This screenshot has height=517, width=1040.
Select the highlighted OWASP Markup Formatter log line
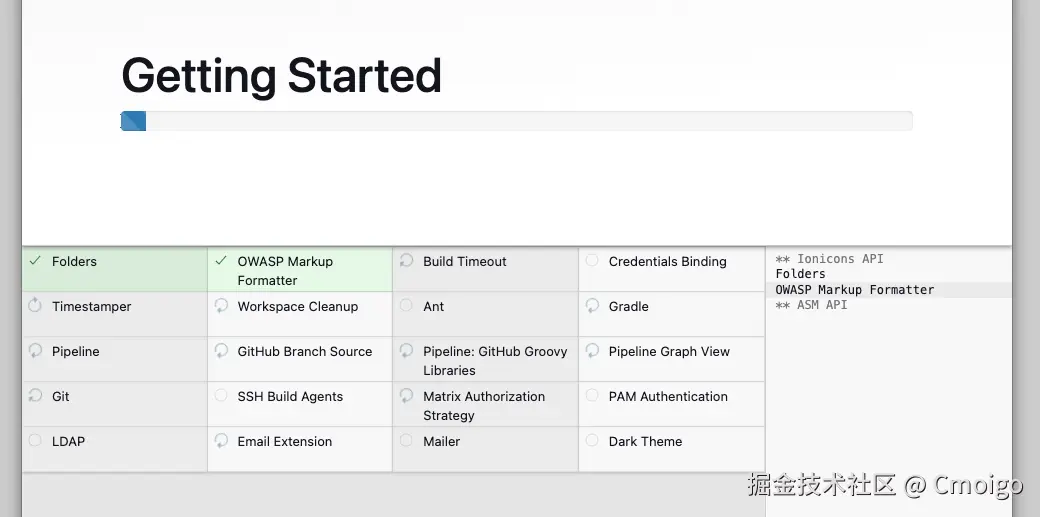855,290
